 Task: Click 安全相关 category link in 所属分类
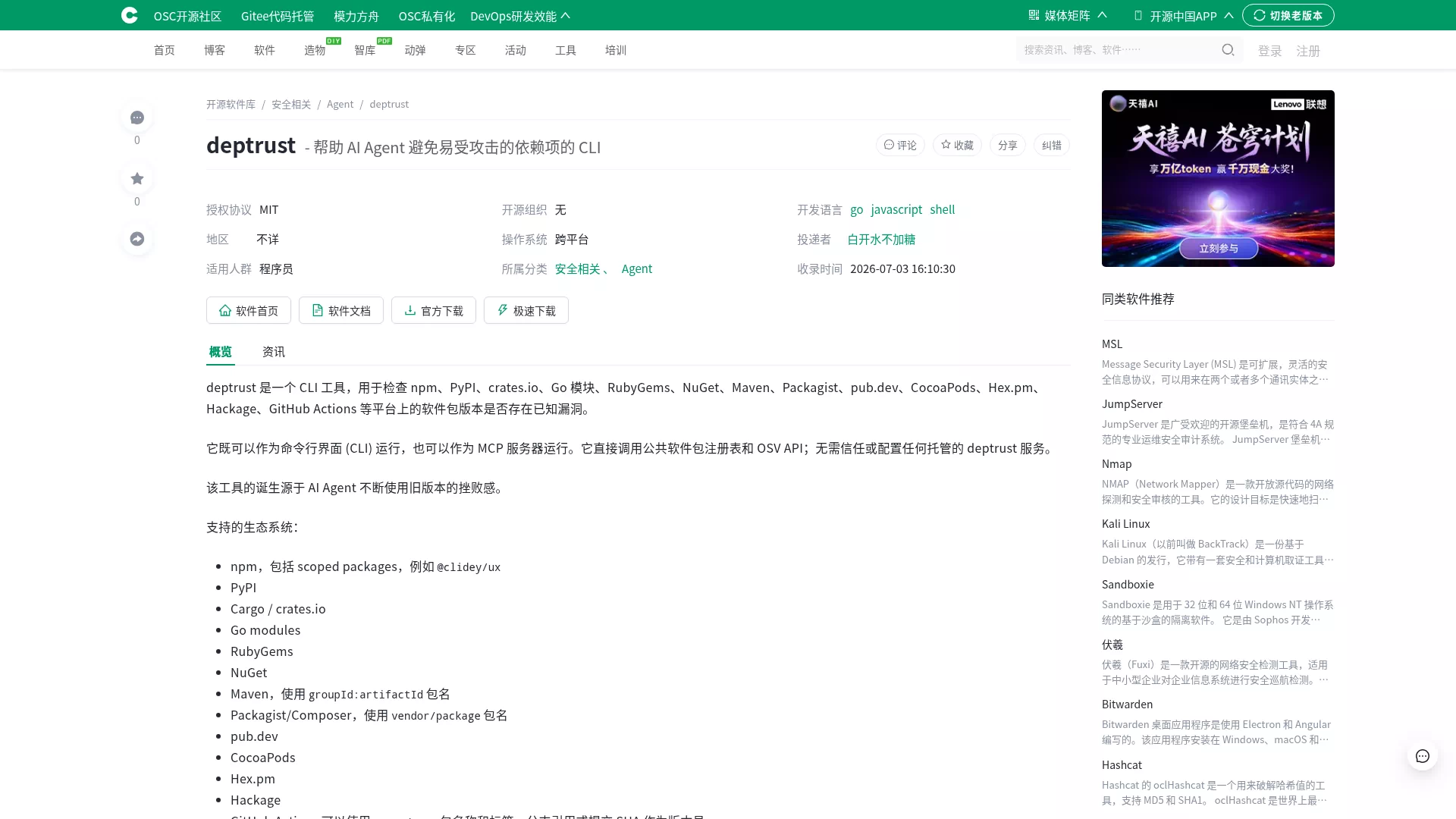pyautogui.click(x=578, y=268)
